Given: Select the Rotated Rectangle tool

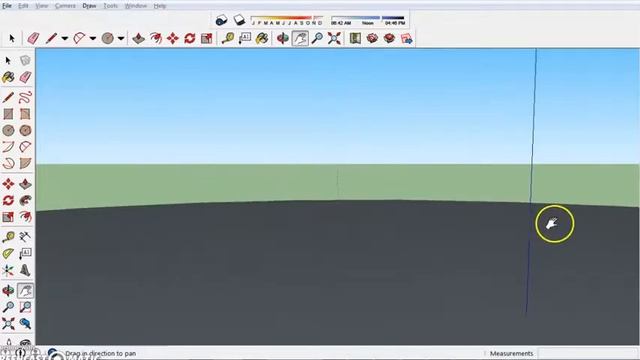Looking at the screenshot, I should click(x=25, y=114).
